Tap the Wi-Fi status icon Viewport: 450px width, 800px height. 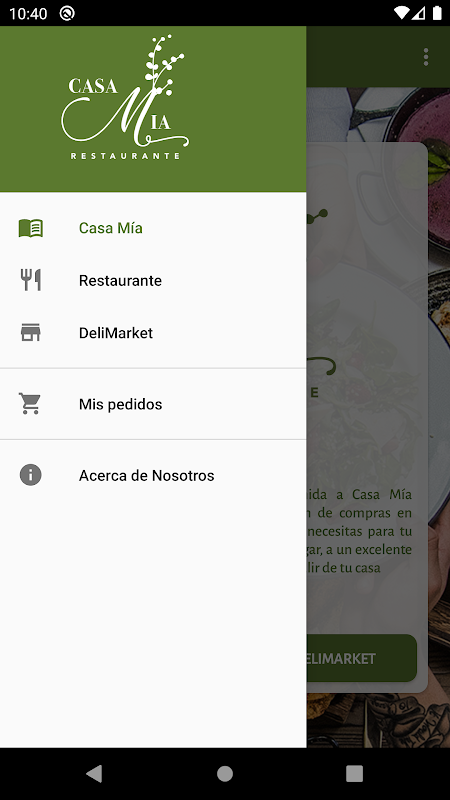click(402, 13)
